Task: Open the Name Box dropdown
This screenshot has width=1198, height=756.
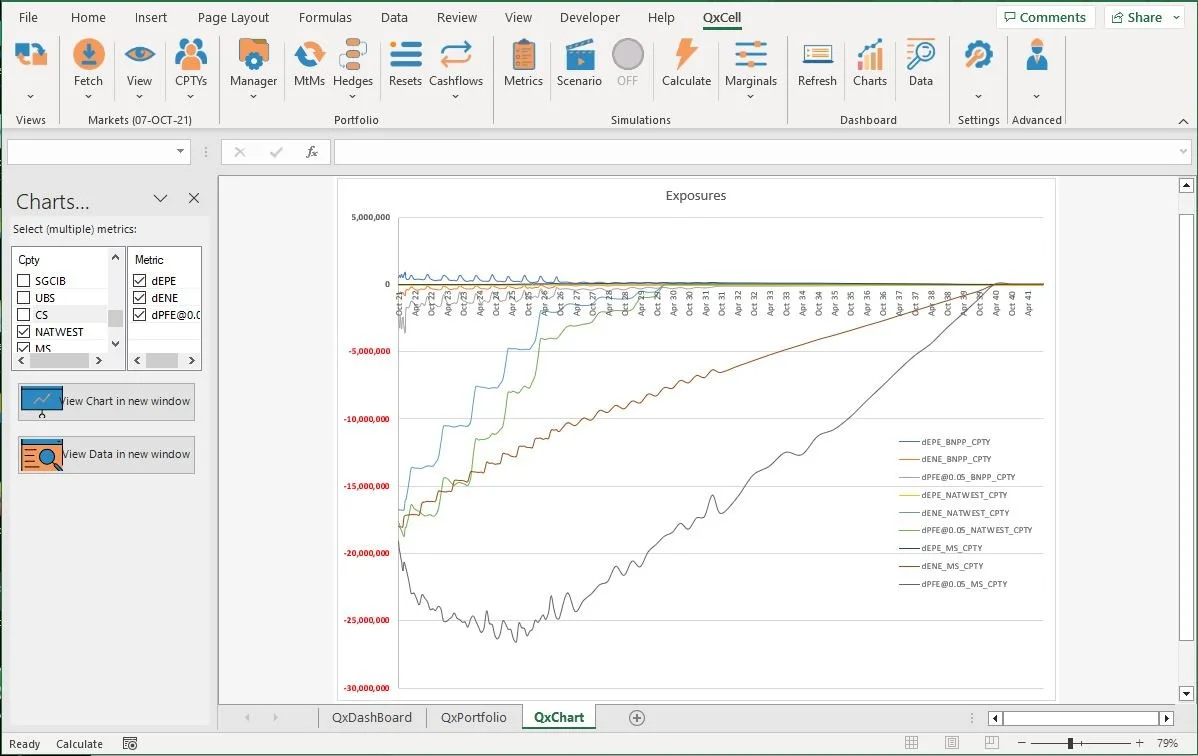Action: [x=182, y=151]
